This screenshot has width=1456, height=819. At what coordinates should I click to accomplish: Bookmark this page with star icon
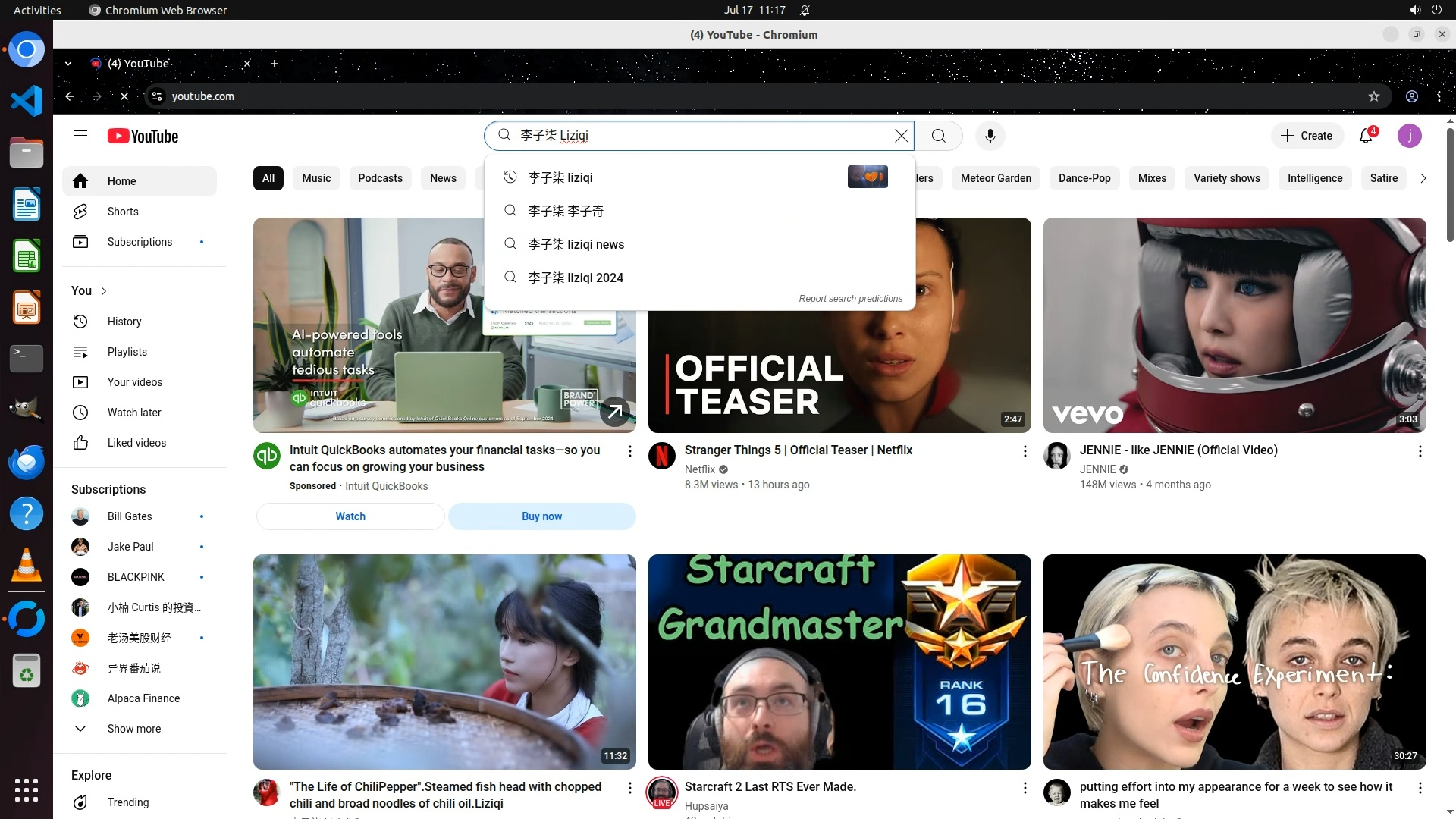1373,96
